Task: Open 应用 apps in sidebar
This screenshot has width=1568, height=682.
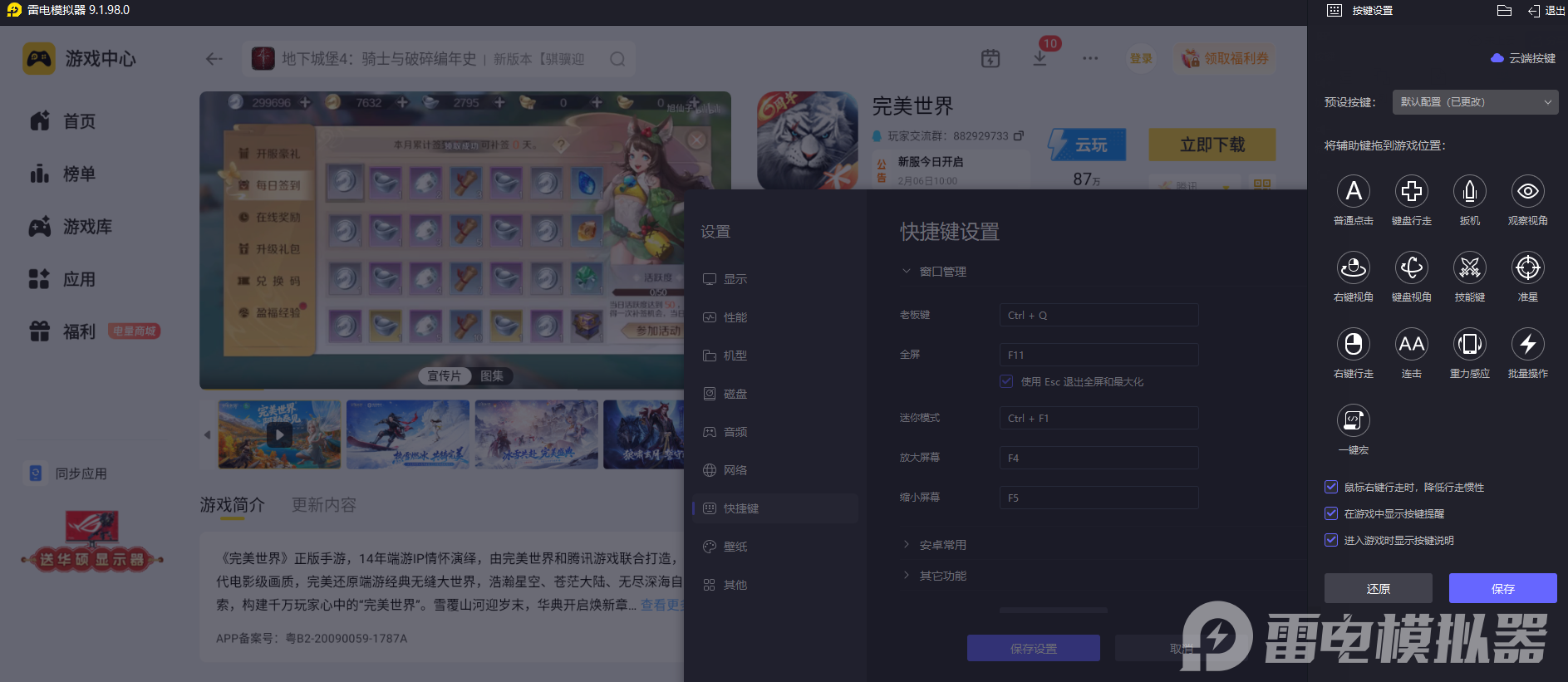Action: click(x=62, y=279)
